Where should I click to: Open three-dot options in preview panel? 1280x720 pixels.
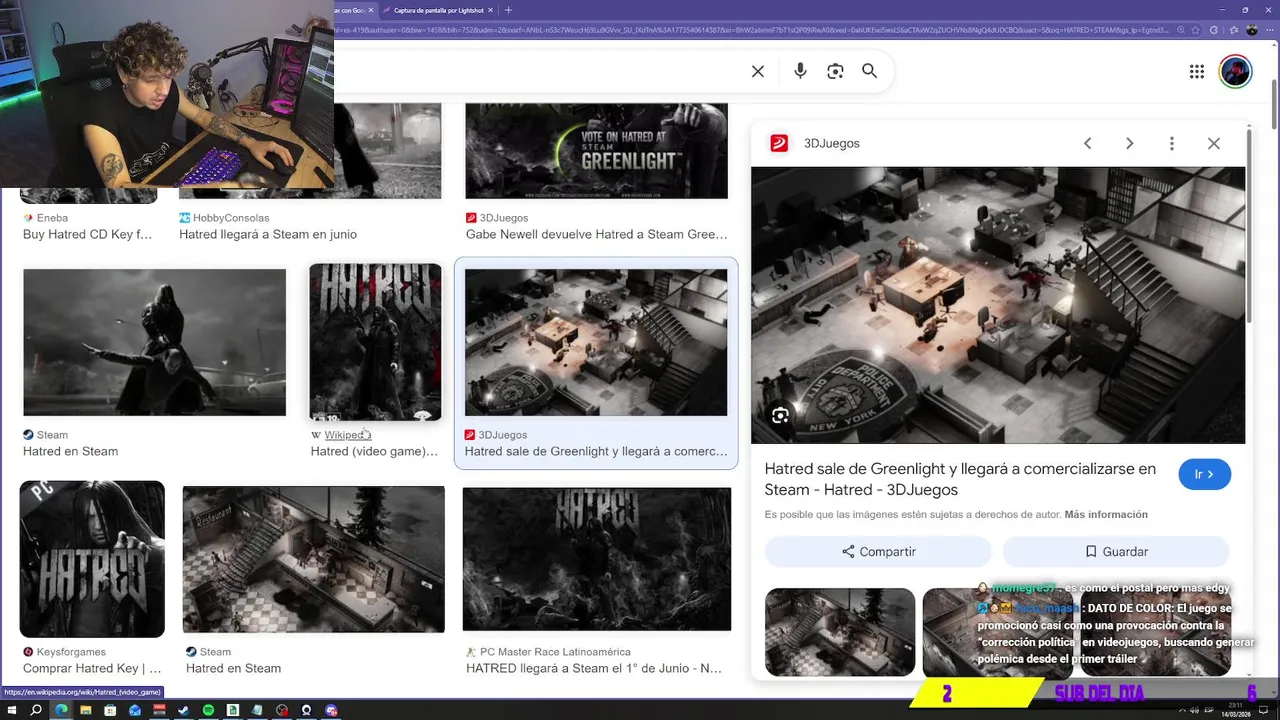[x=1172, y=143]
